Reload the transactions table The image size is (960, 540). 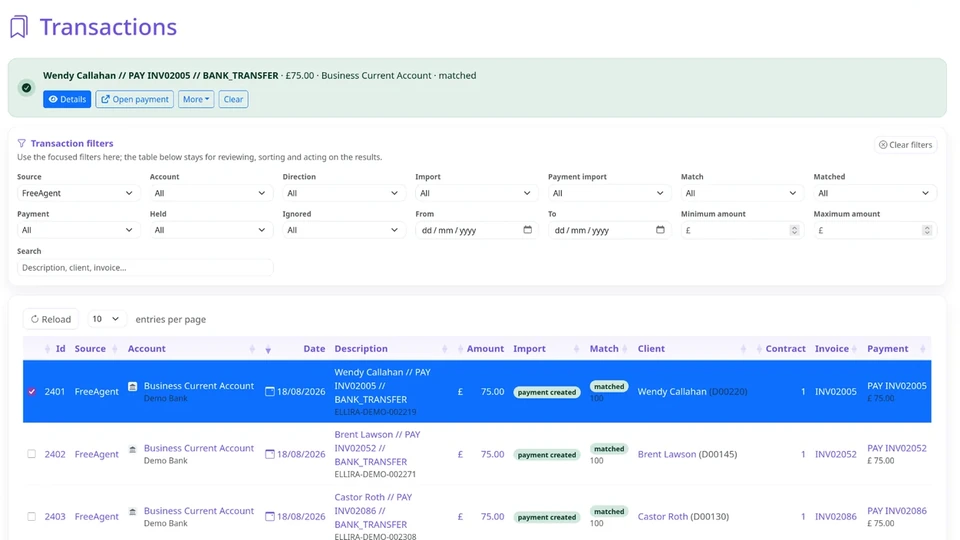coord(51,319)
